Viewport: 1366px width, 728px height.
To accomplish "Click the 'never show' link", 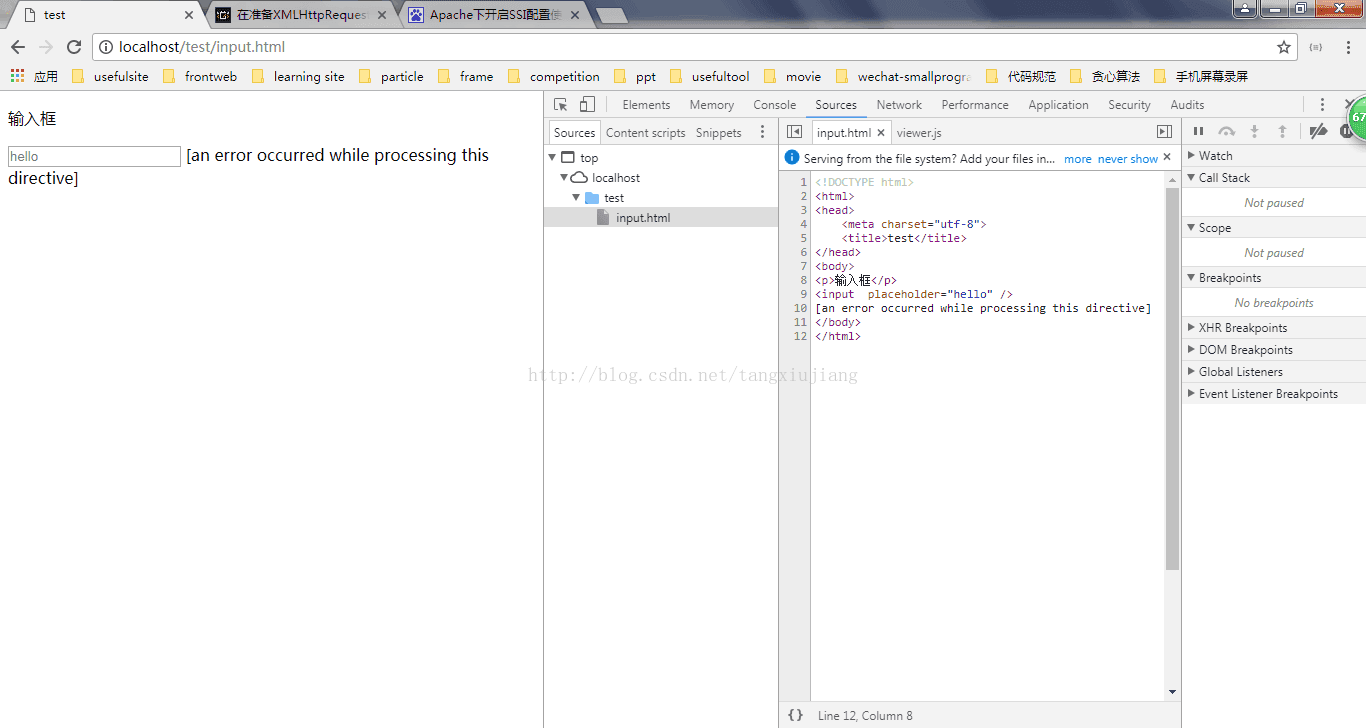I will coord(1128,158).
